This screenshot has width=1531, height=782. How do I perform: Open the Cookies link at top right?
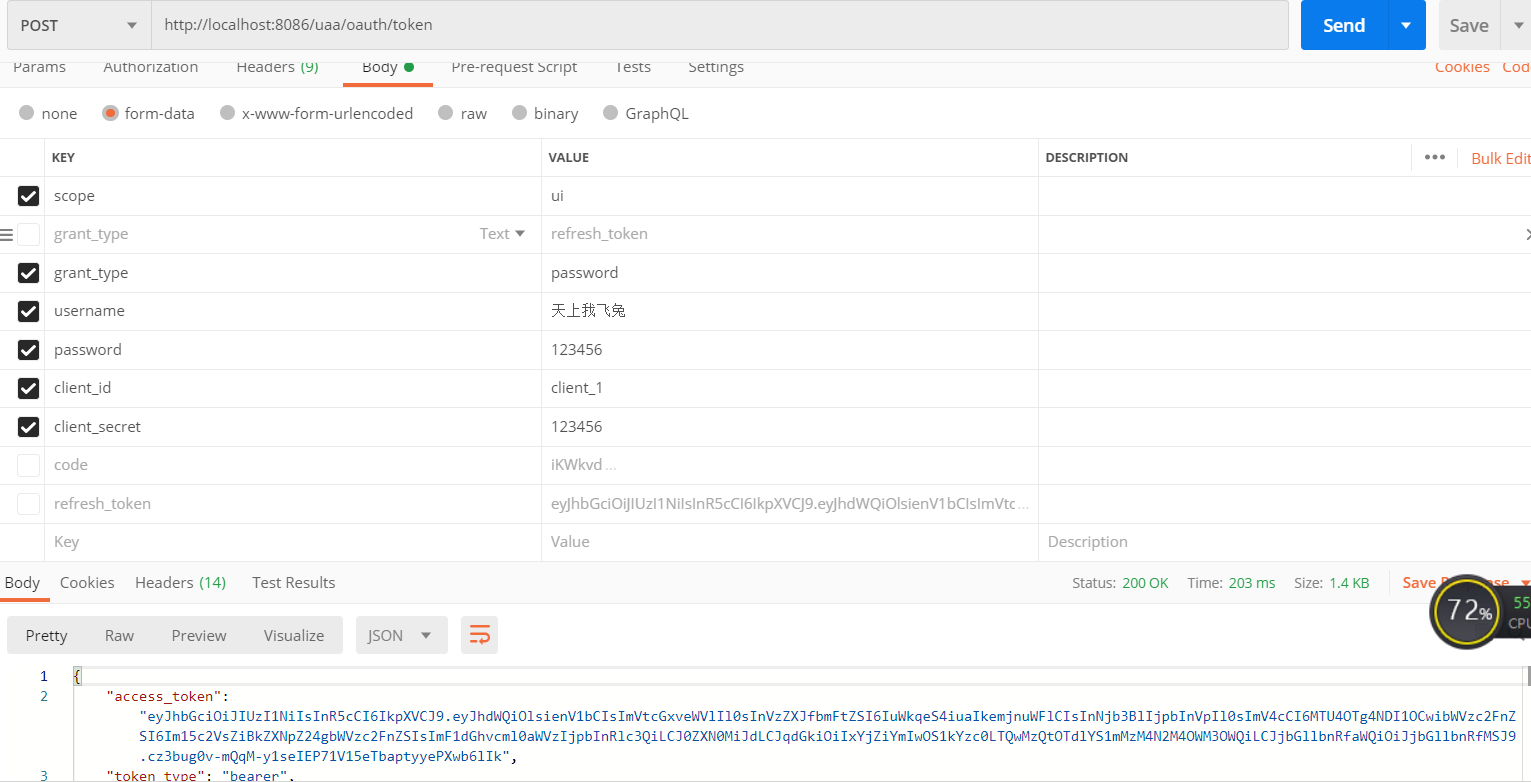[x=1462, y=67]
